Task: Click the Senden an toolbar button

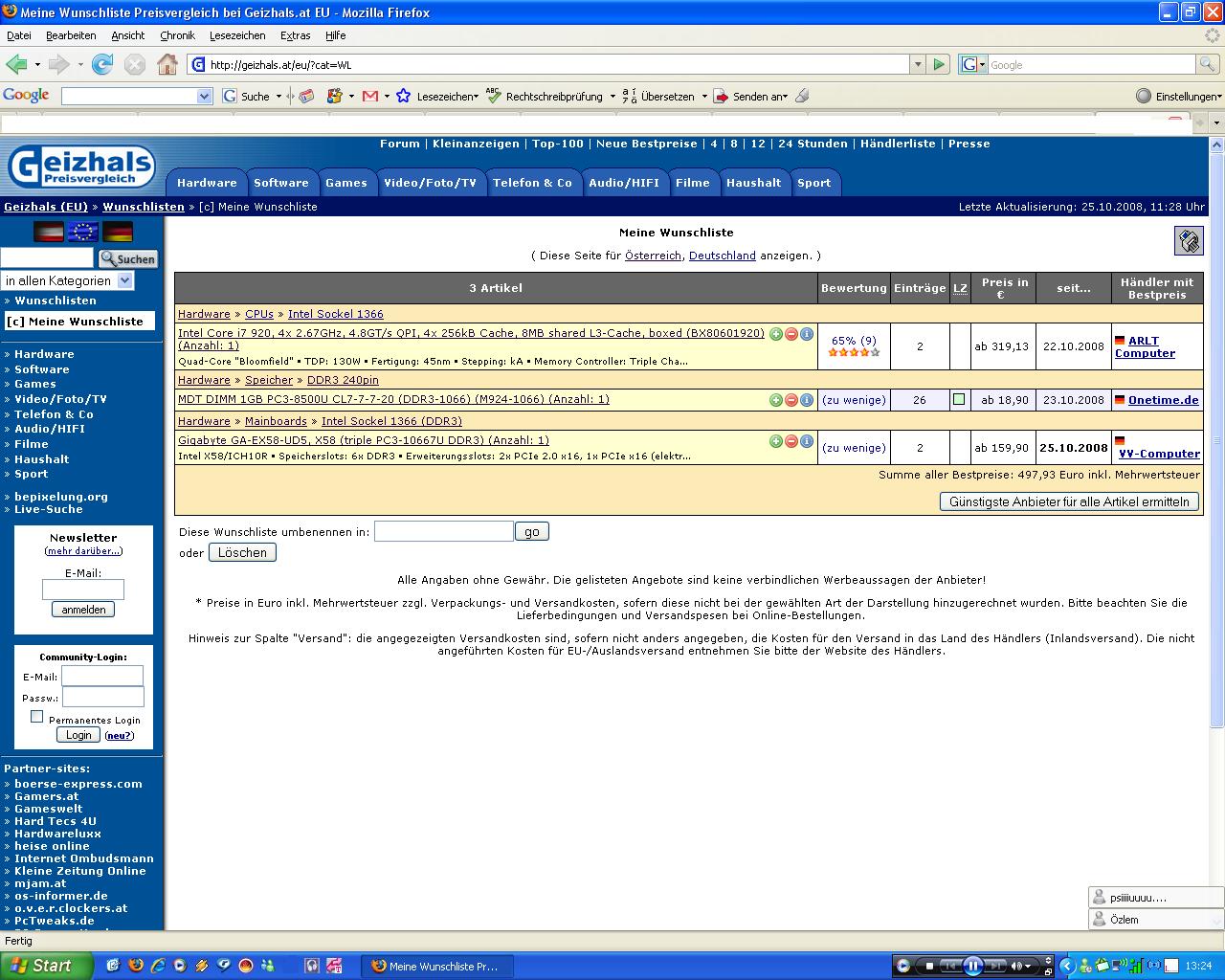Action: tap(751, 96)
